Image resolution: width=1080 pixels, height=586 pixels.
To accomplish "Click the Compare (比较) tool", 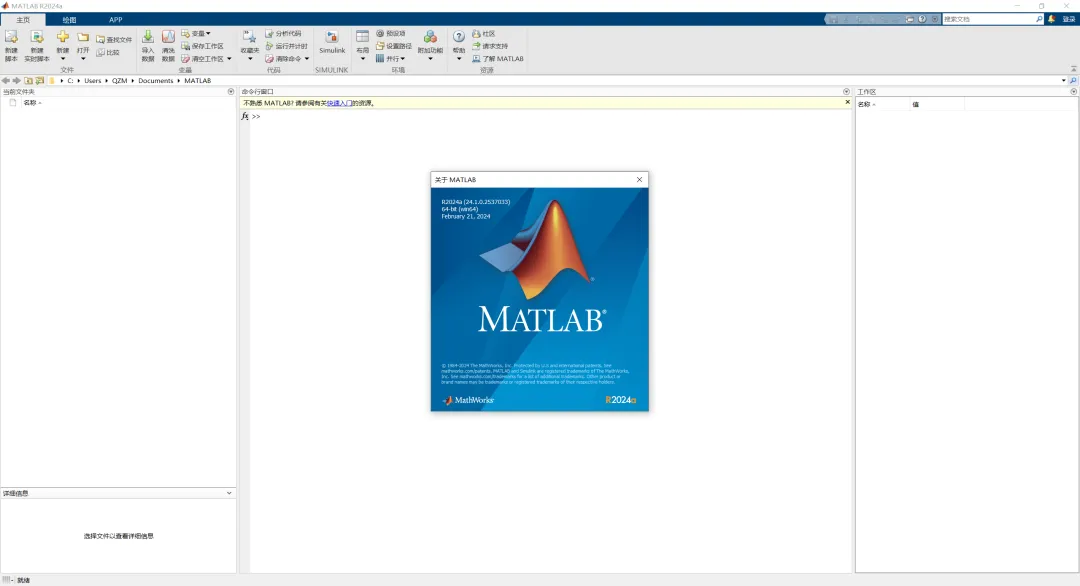I will click(108, 52).
